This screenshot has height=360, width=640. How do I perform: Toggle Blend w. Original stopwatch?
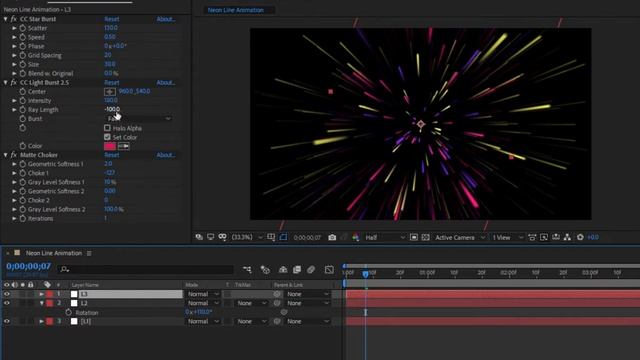pos(23,73)
